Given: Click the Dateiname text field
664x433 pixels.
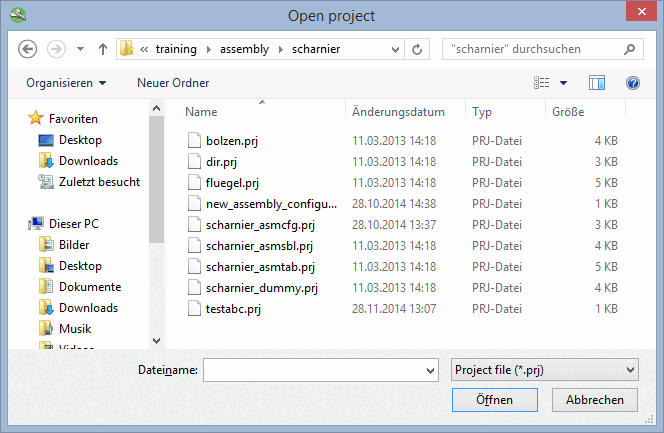Looking at the screenshot, I should pyautogui.click(x=315, y=370).
